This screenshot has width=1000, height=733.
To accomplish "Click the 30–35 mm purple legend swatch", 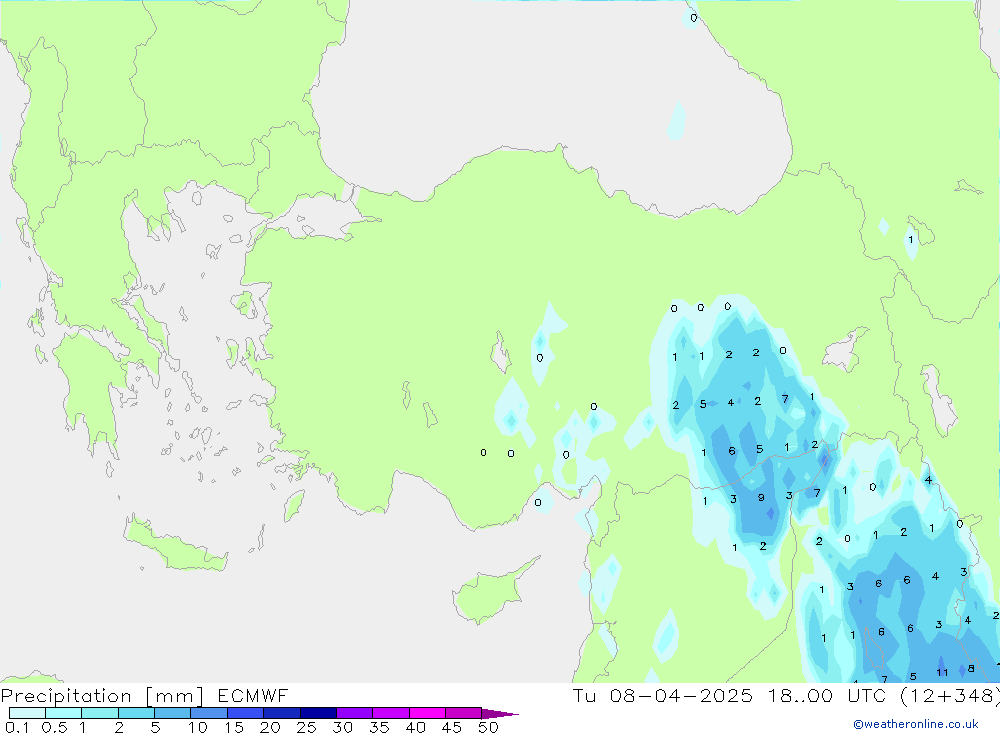I will coord(354,713).
